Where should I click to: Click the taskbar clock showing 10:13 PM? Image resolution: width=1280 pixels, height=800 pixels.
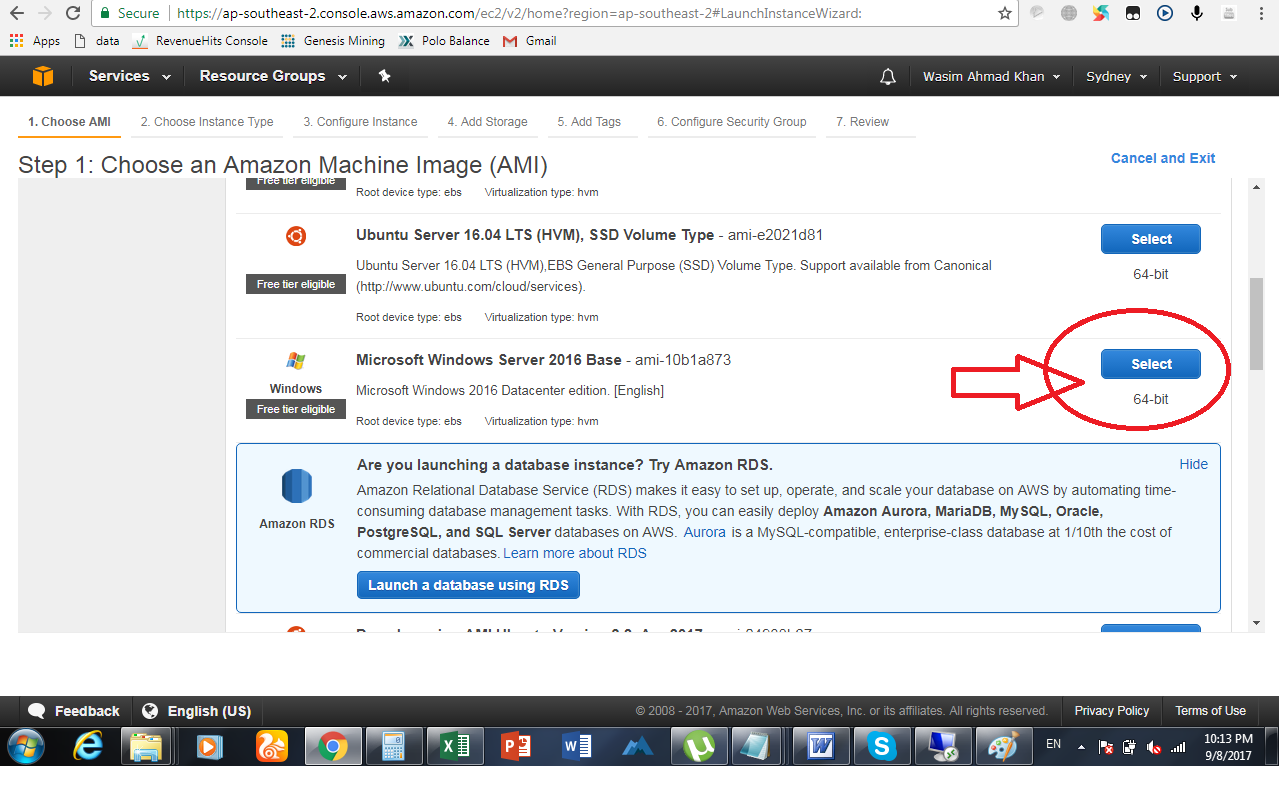1228,747
